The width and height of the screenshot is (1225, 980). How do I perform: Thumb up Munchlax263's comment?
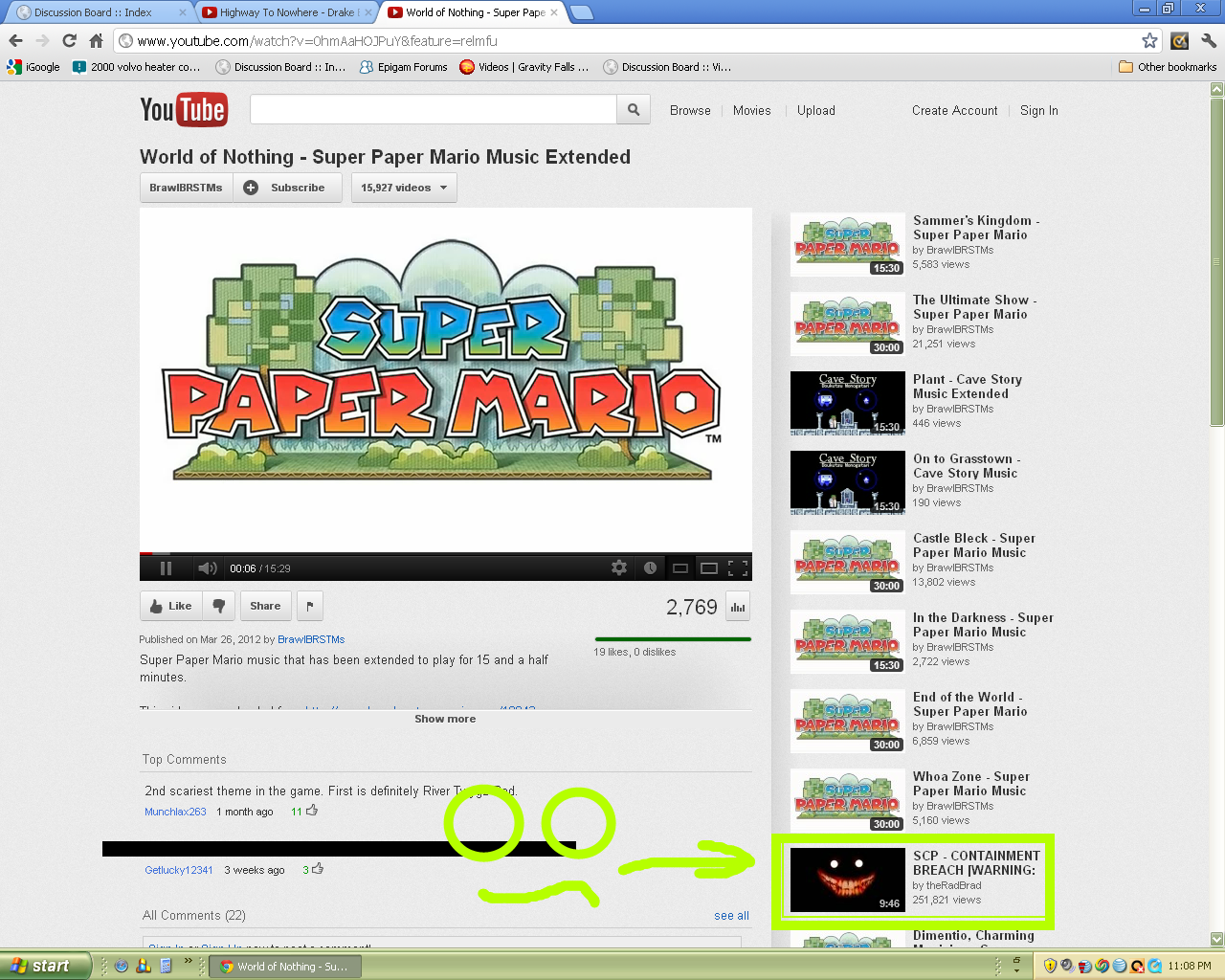(312, 811)
